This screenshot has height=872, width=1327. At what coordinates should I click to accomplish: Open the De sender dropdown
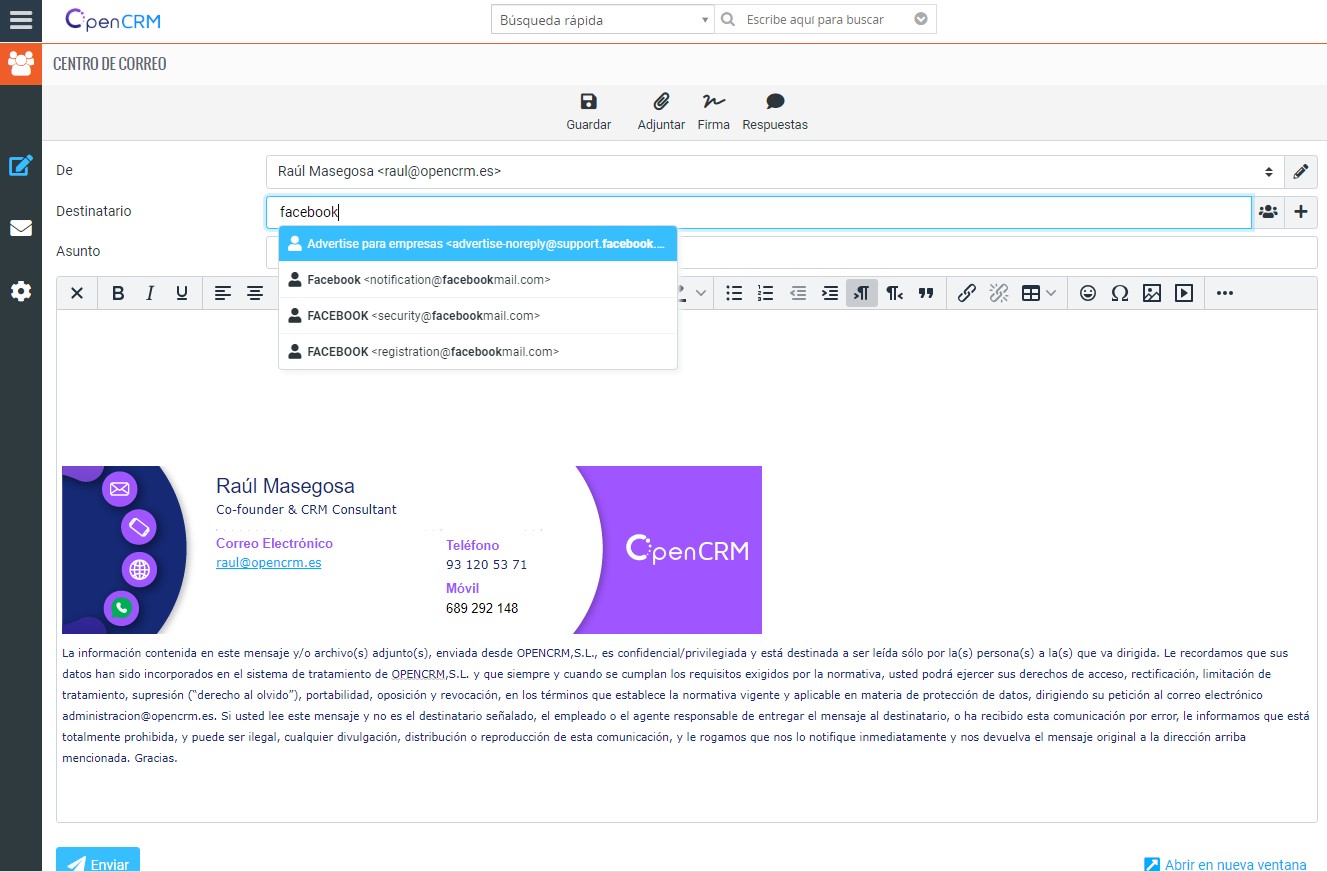(773, 172)
